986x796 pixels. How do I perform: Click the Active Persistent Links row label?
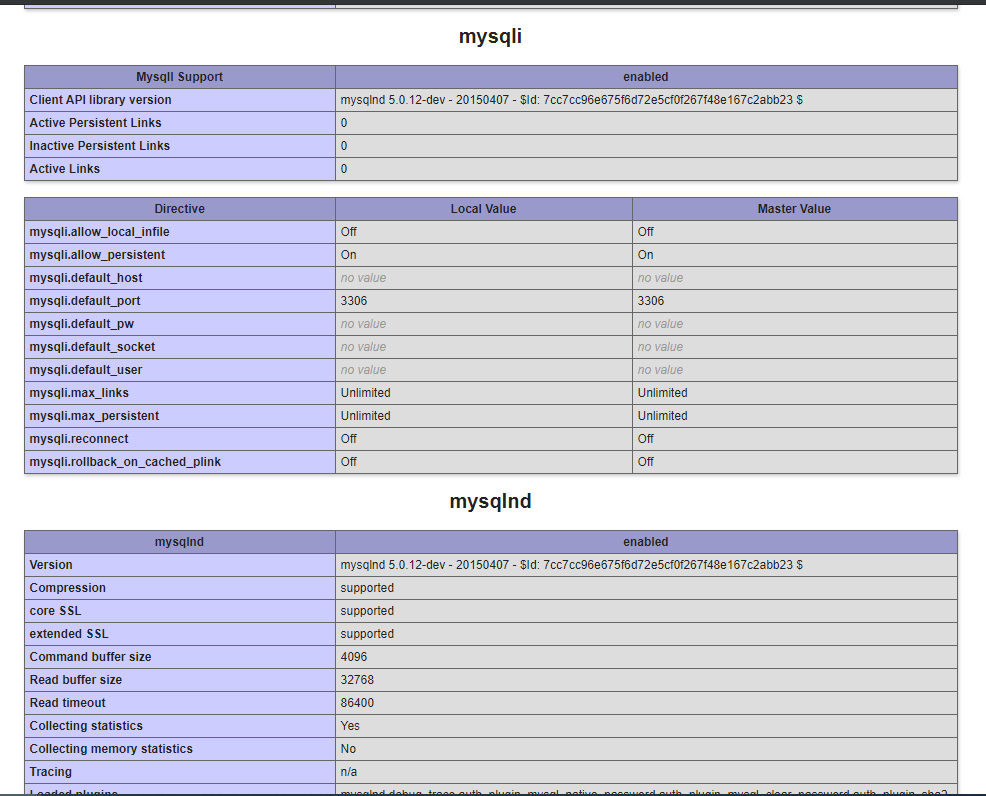[94, 122]
